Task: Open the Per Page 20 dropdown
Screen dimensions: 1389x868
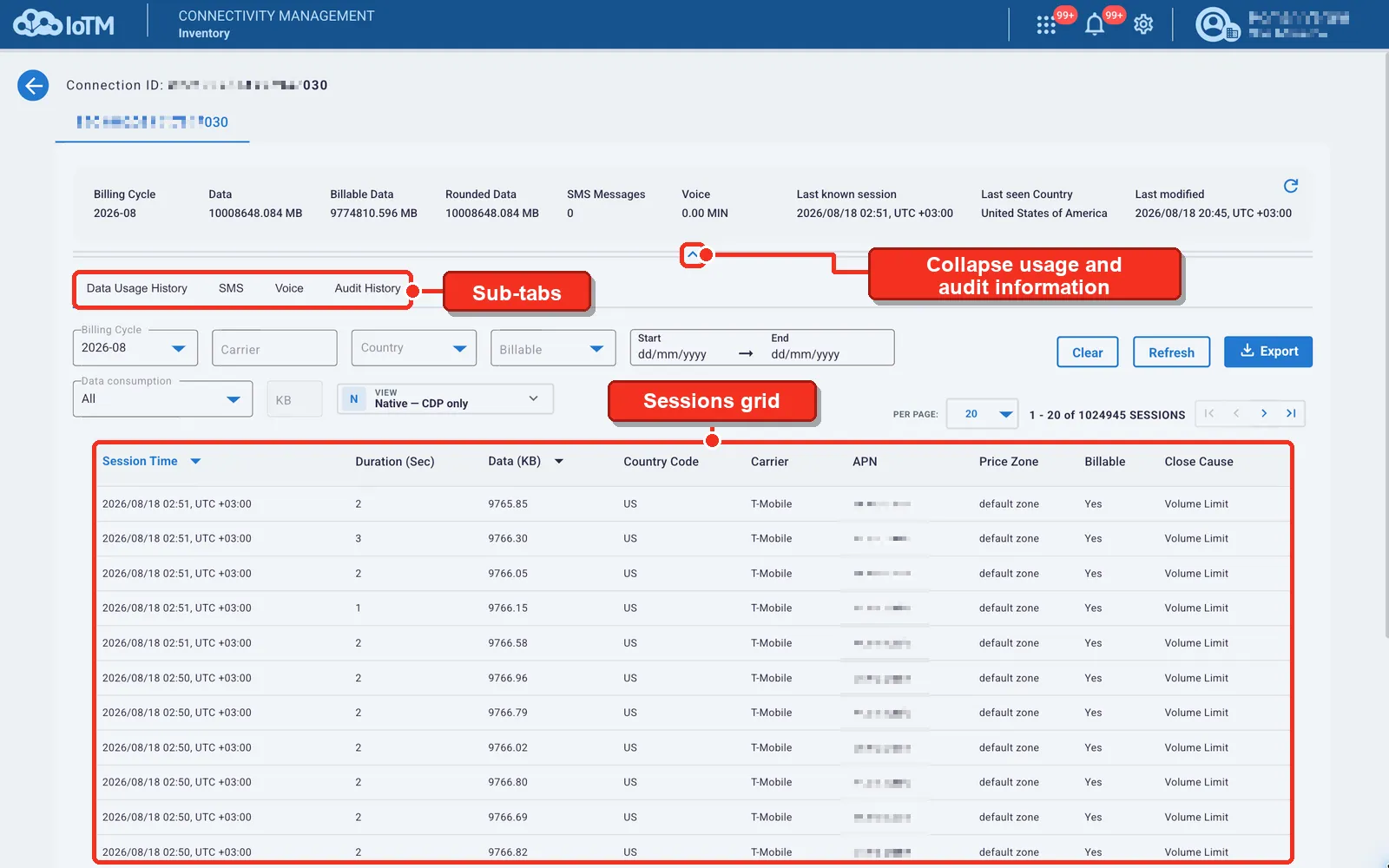Action: click(982, 414)
